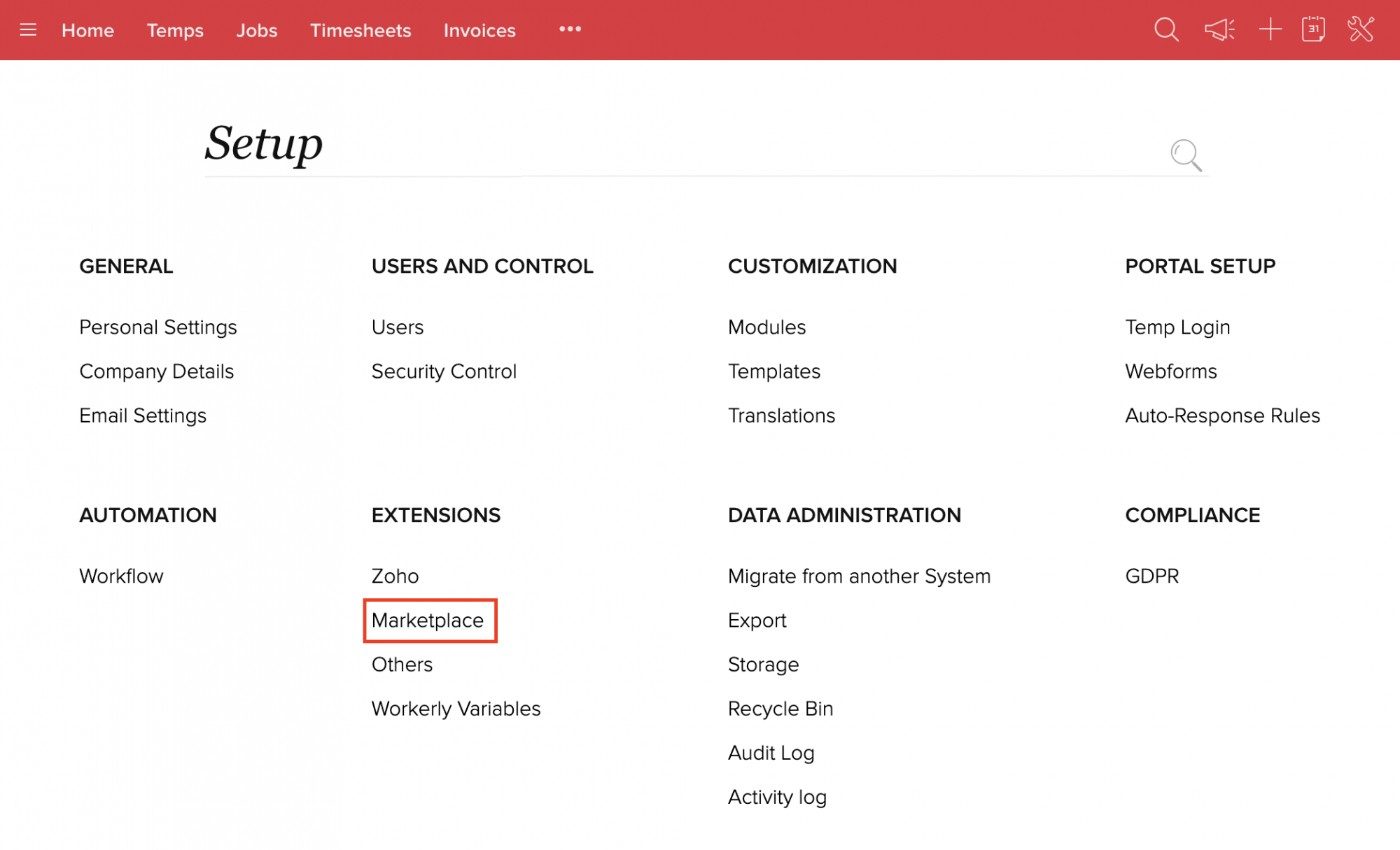Select Security Control under Users and Control

click(444, 371)
